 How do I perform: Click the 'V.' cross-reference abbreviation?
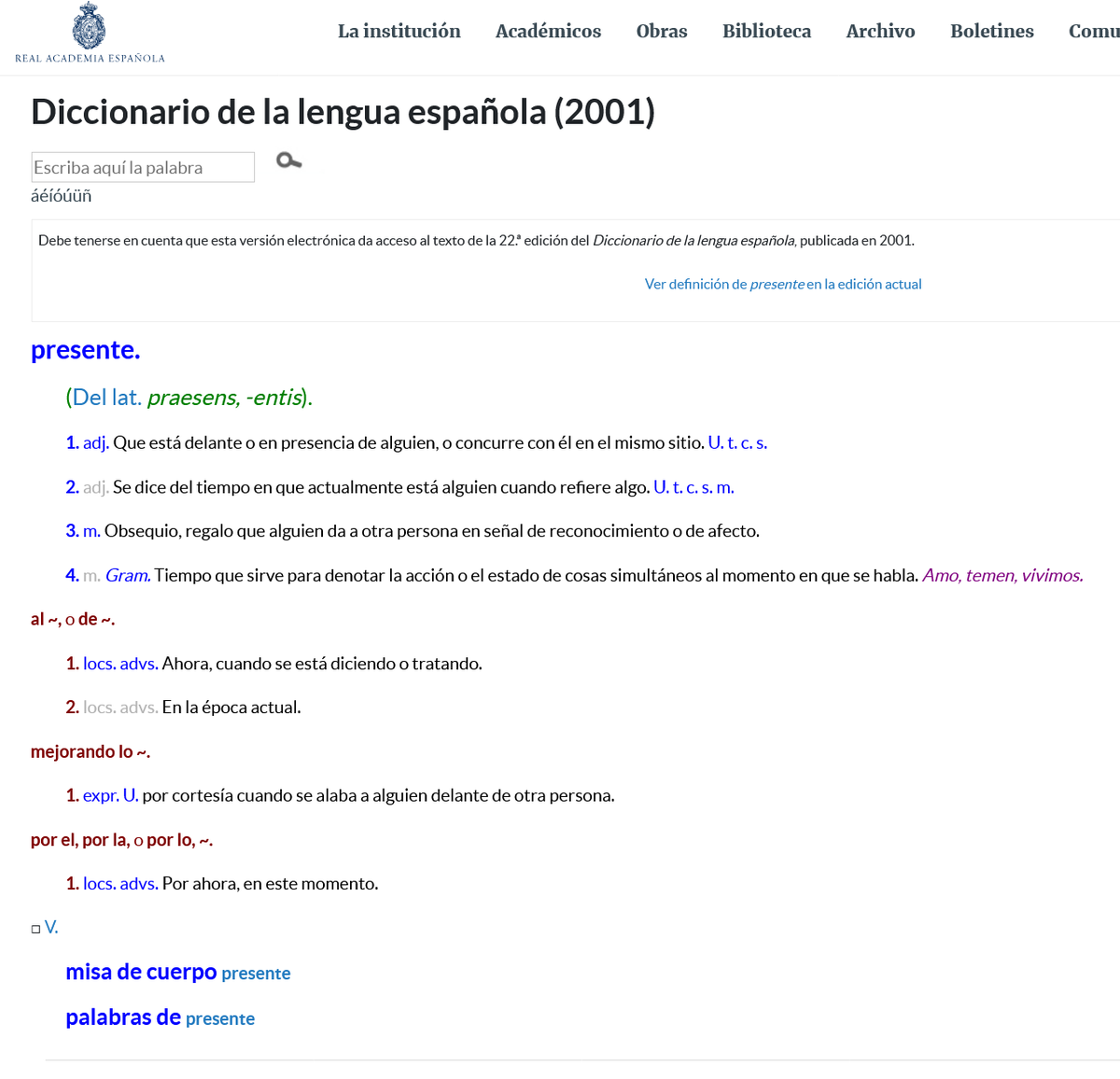[x=51, y=927]
